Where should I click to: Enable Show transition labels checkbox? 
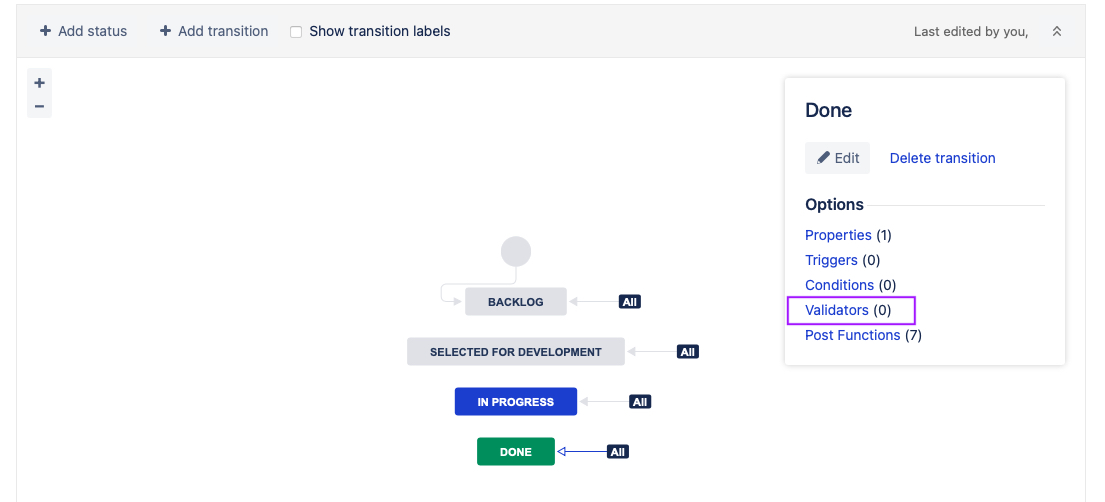(x=296, y=32)
